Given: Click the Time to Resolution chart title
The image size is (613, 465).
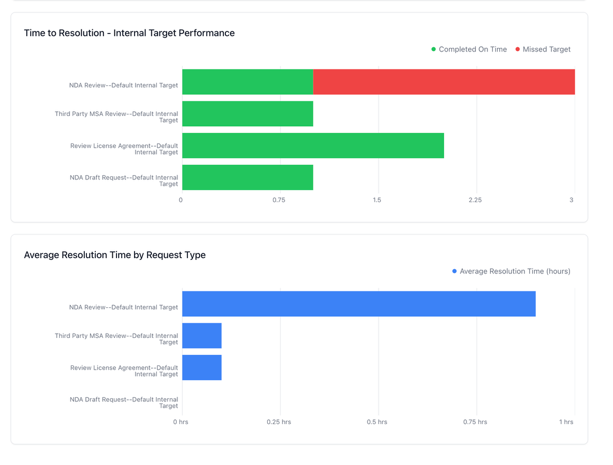Looking at the screenshot, I should pyautogui.click(x=129, y=33).
